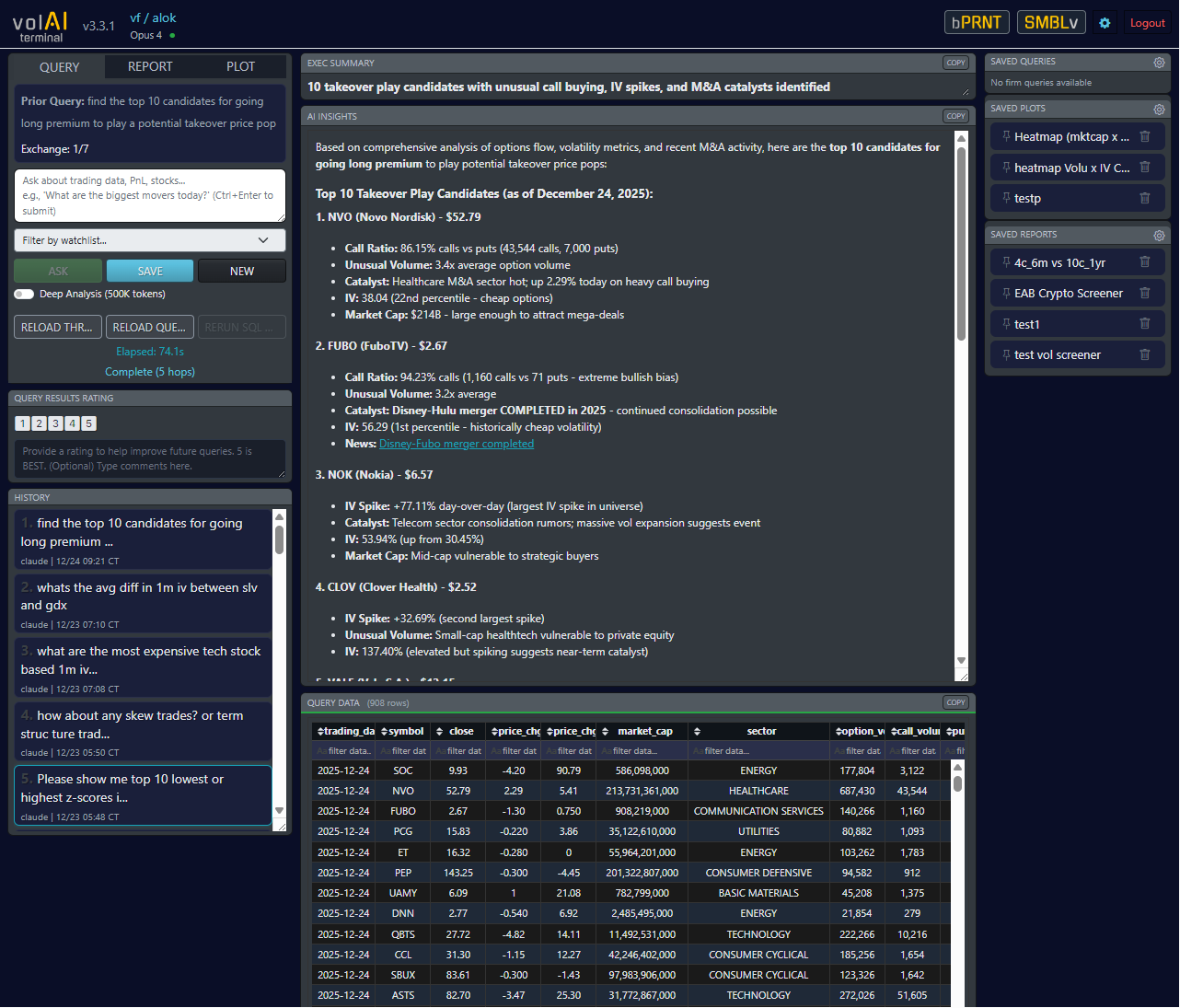Image resolution: width=1180 pixels, height=1008 pixels.
Task: Click trash icon for 'EAB Crypto Screener'
Action: point(1145,294)
